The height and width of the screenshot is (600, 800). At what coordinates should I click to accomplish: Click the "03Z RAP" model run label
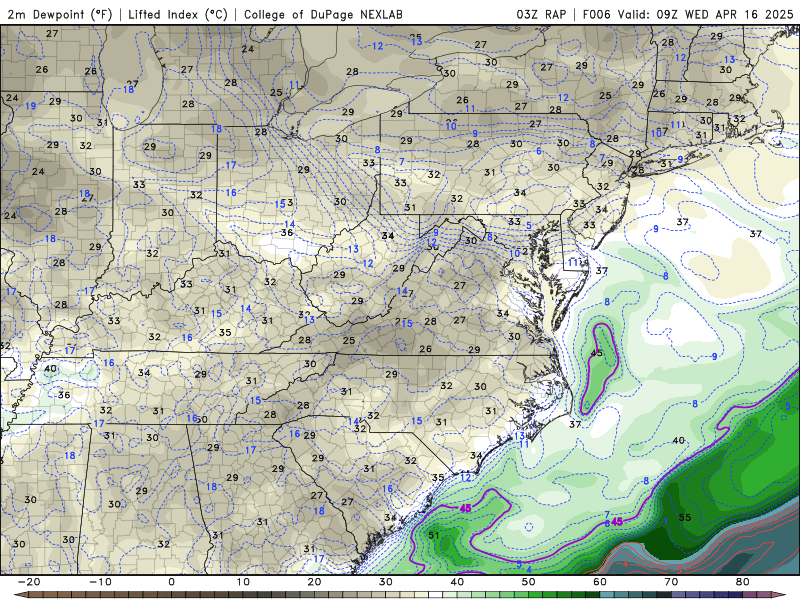tap(541, 14)
